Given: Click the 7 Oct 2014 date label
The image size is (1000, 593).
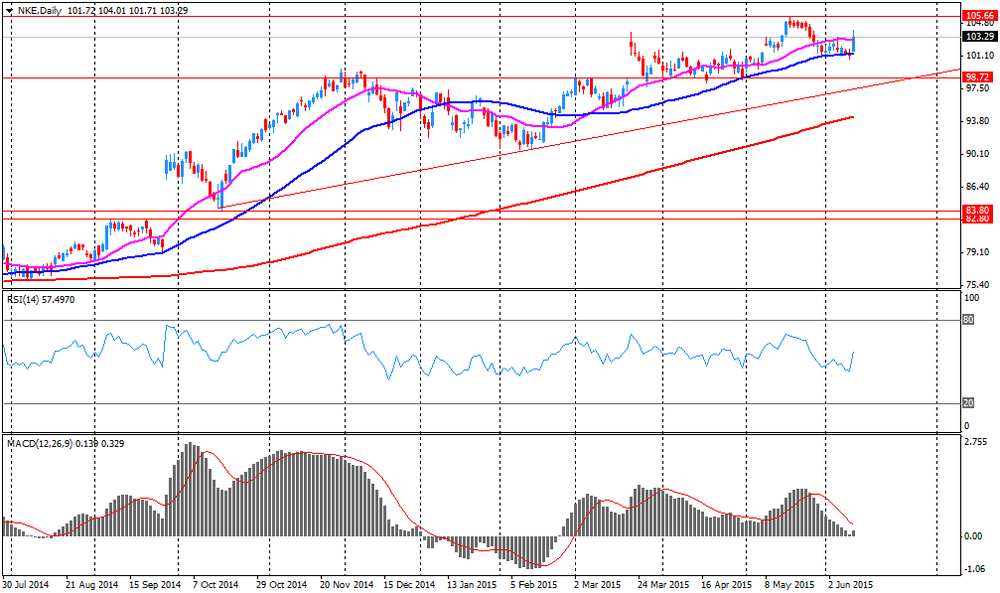Looking at the screenshot, I should (215, 584).
